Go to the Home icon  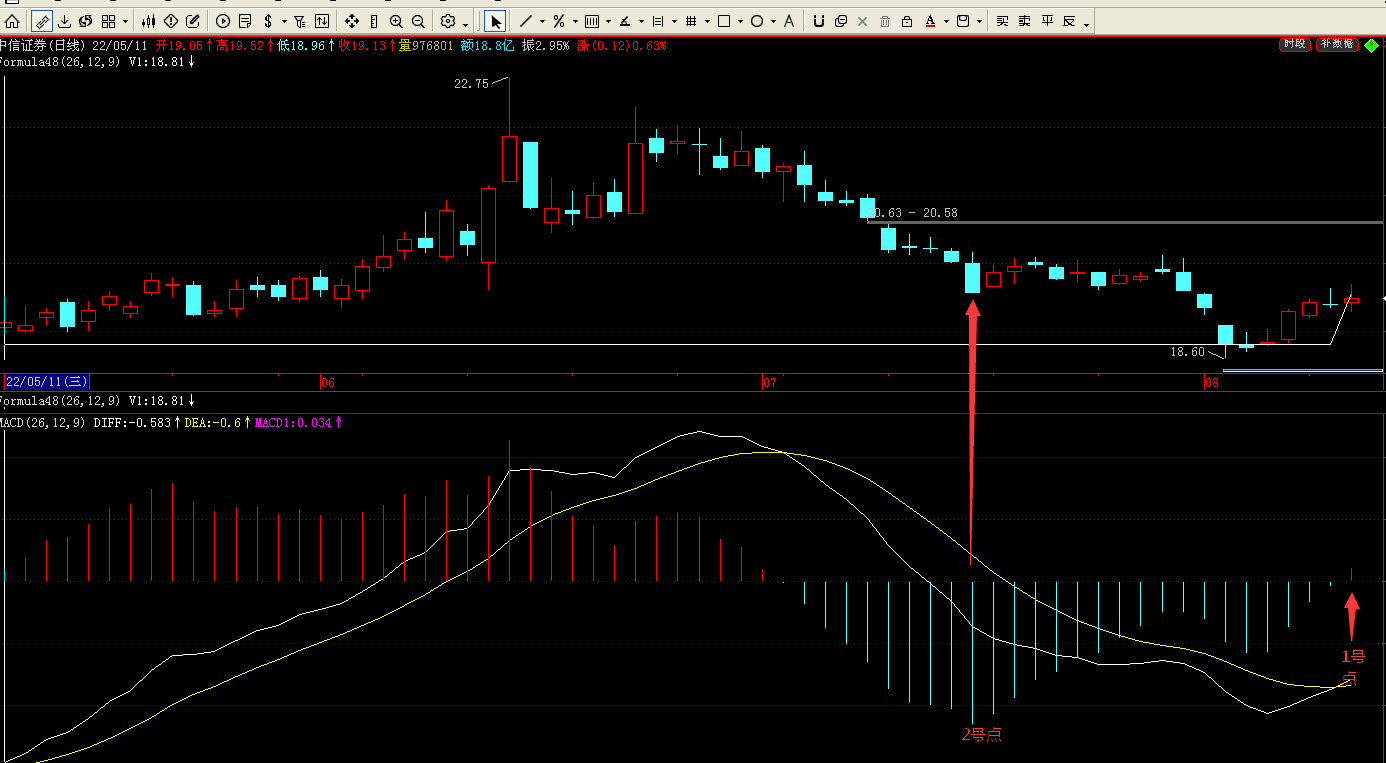pos(12,21)
